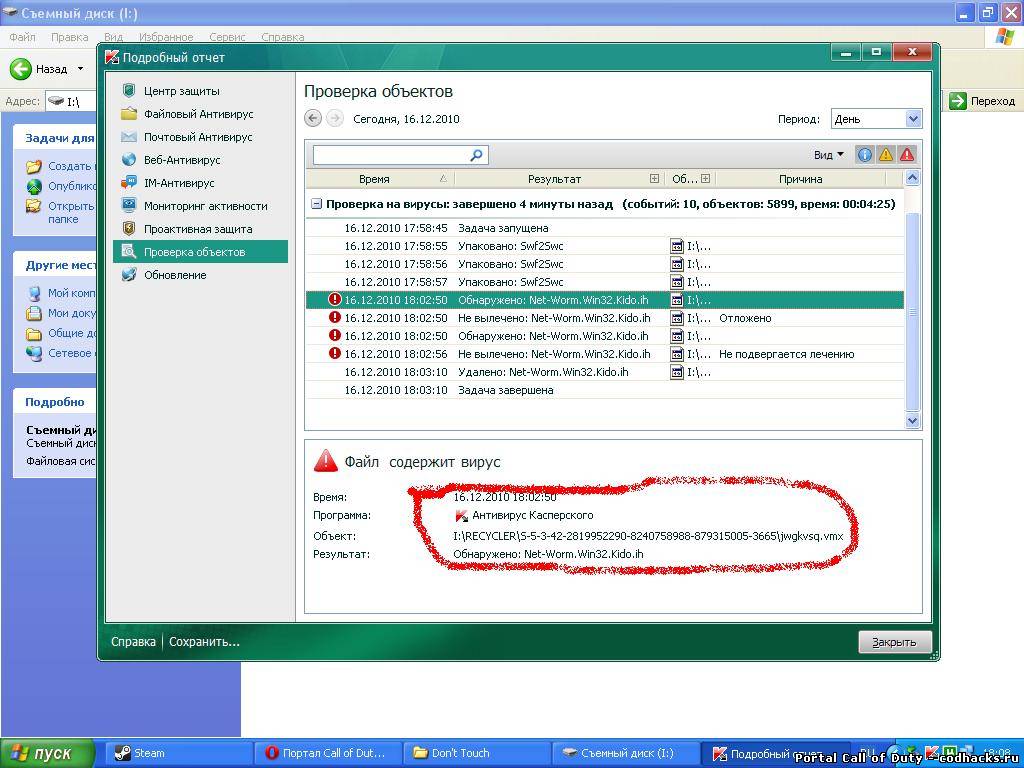Click the report search input field
The height and width of the screenshot is (768, 1024).
(x=391, y=155)
